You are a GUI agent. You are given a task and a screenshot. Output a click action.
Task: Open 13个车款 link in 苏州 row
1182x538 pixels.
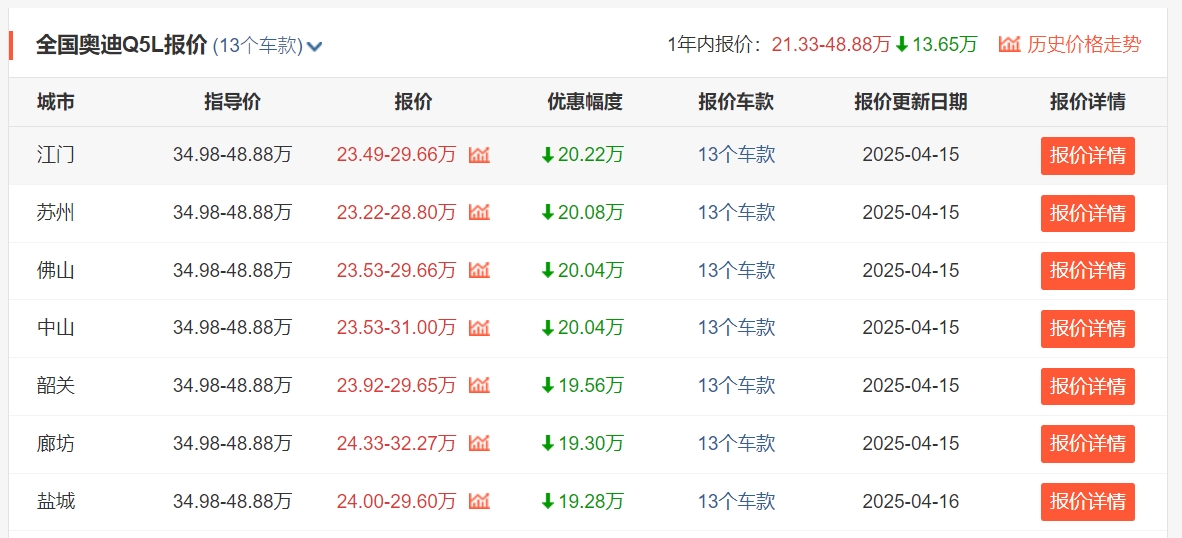[736, 213]
